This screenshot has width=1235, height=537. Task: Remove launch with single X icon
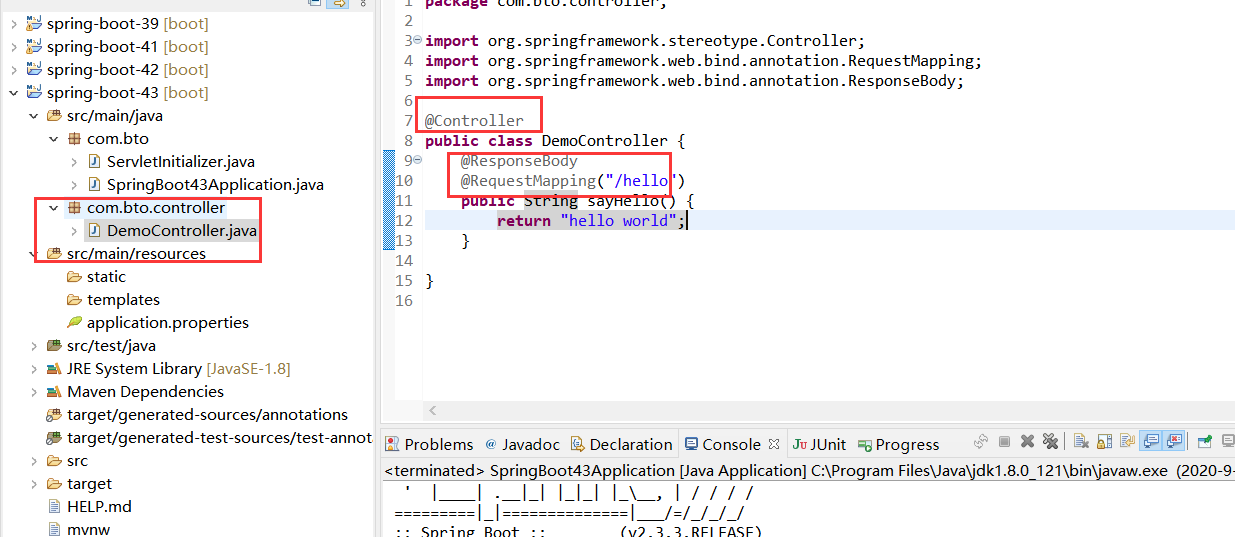[1027, 442]
